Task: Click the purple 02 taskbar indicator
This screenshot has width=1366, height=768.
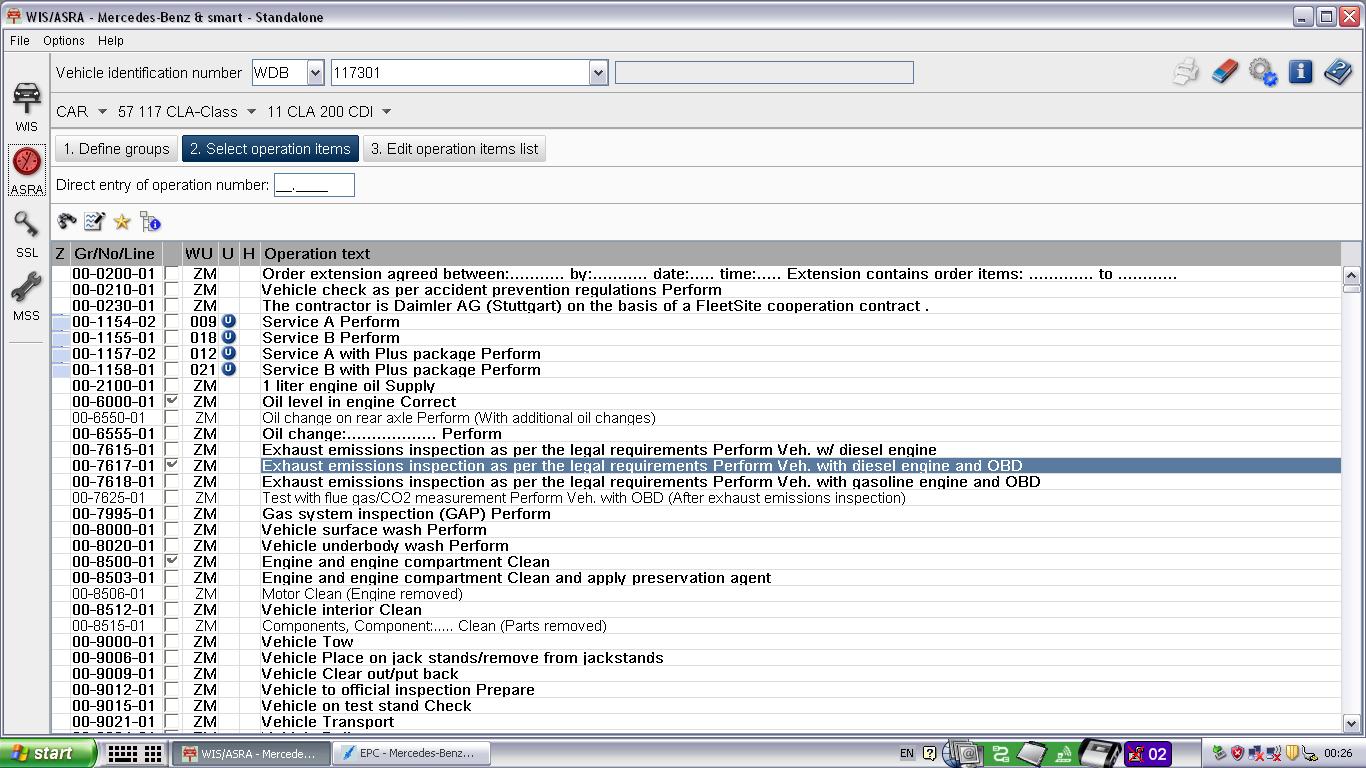Action: (x=1147, y=753)
